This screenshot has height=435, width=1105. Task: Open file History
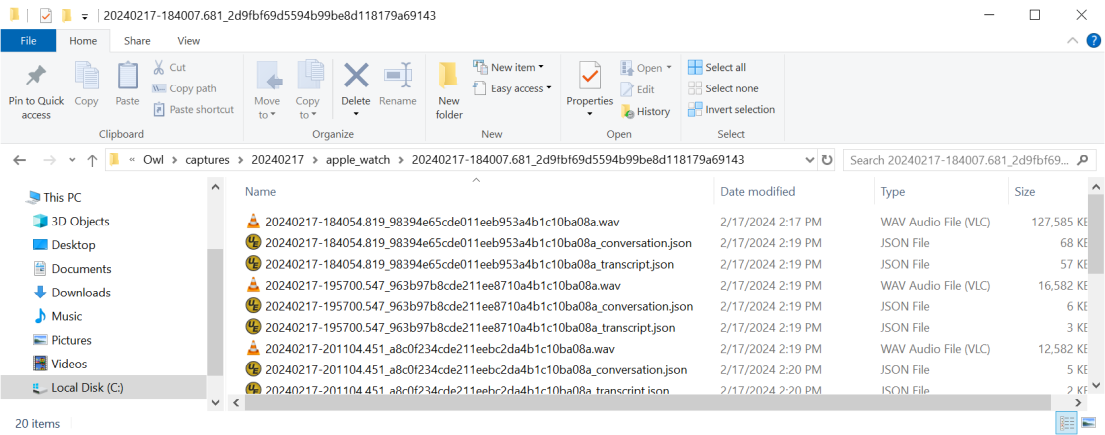point(646,111)
